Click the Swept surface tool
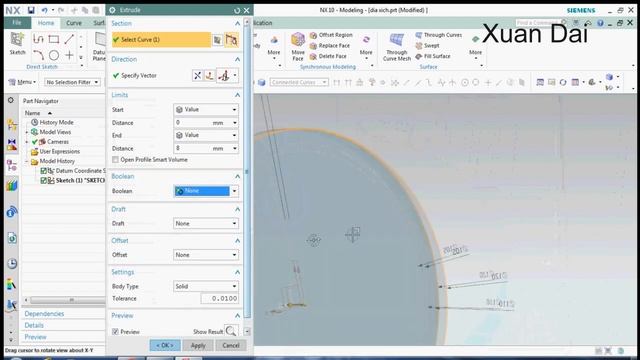Image resolution: width=640 pixels, height=360 pixels. [x=427, y=46]
